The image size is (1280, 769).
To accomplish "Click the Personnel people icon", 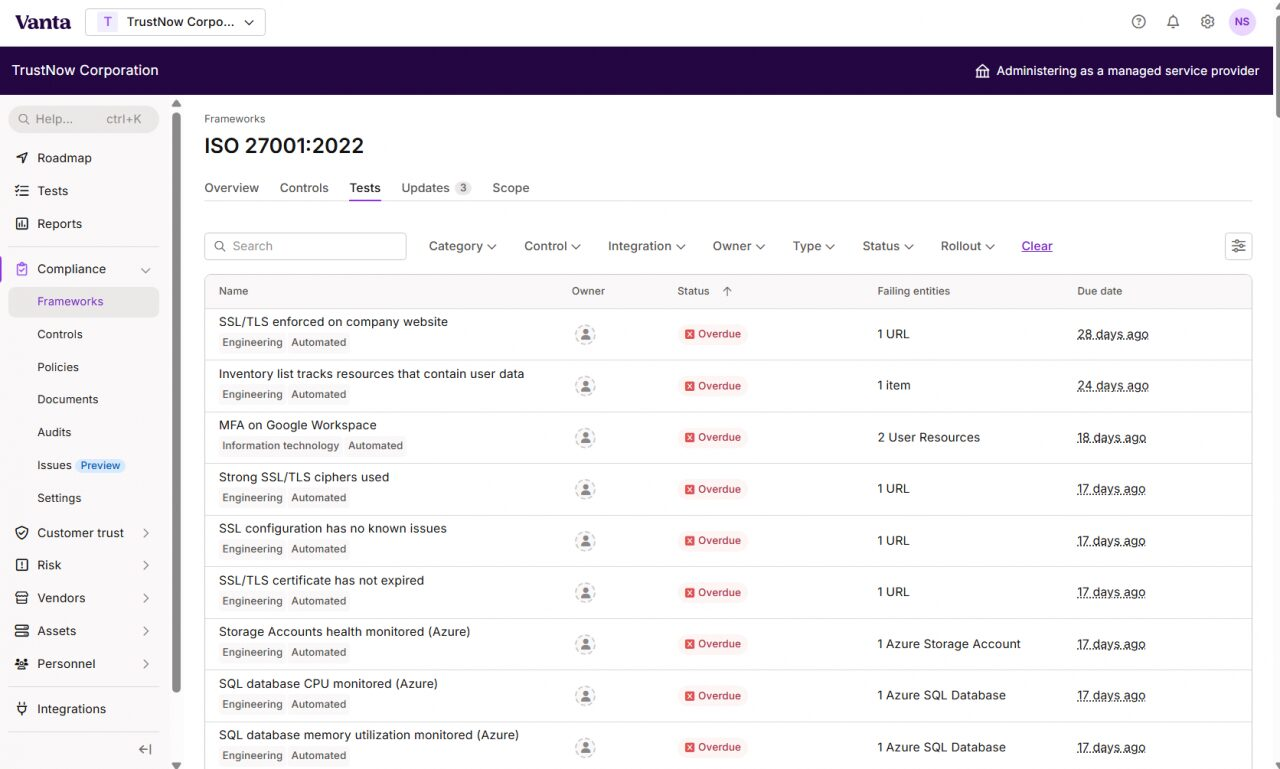I will tap(22, 664).
